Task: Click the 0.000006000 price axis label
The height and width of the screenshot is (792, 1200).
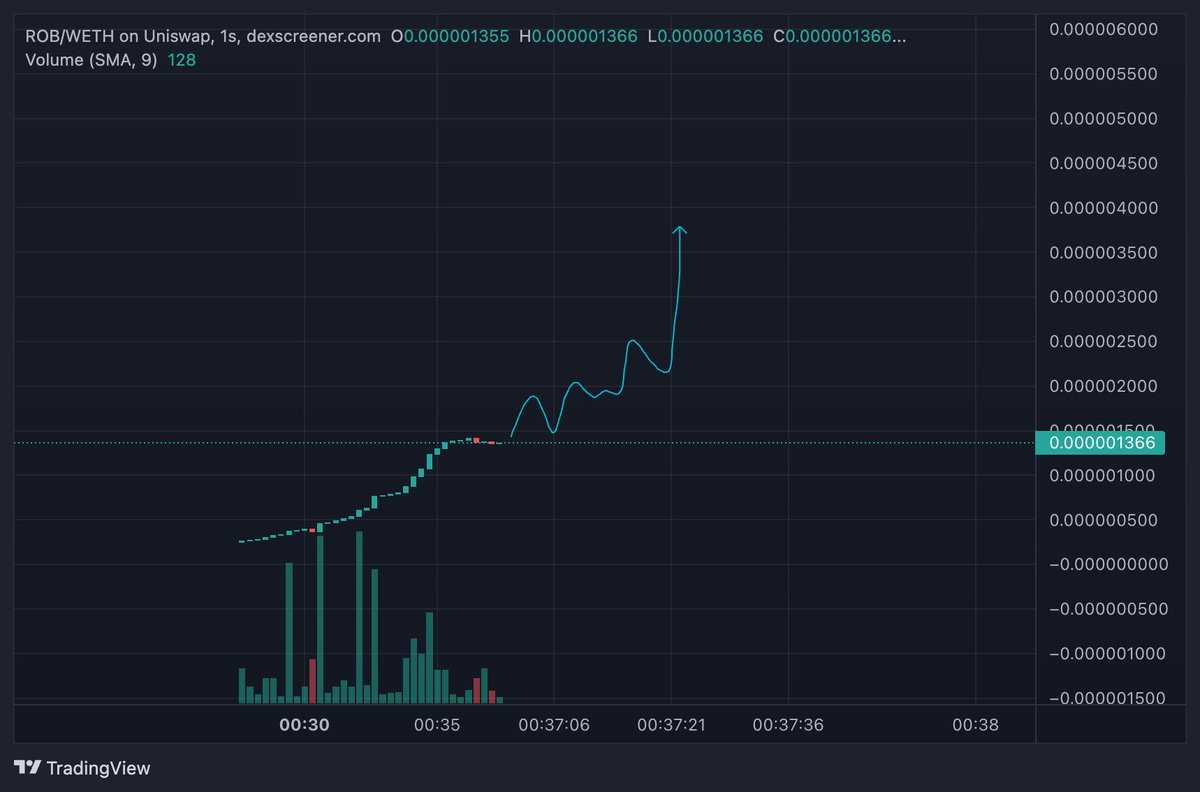Action: pyautogui.click(x=1103, y=29)
